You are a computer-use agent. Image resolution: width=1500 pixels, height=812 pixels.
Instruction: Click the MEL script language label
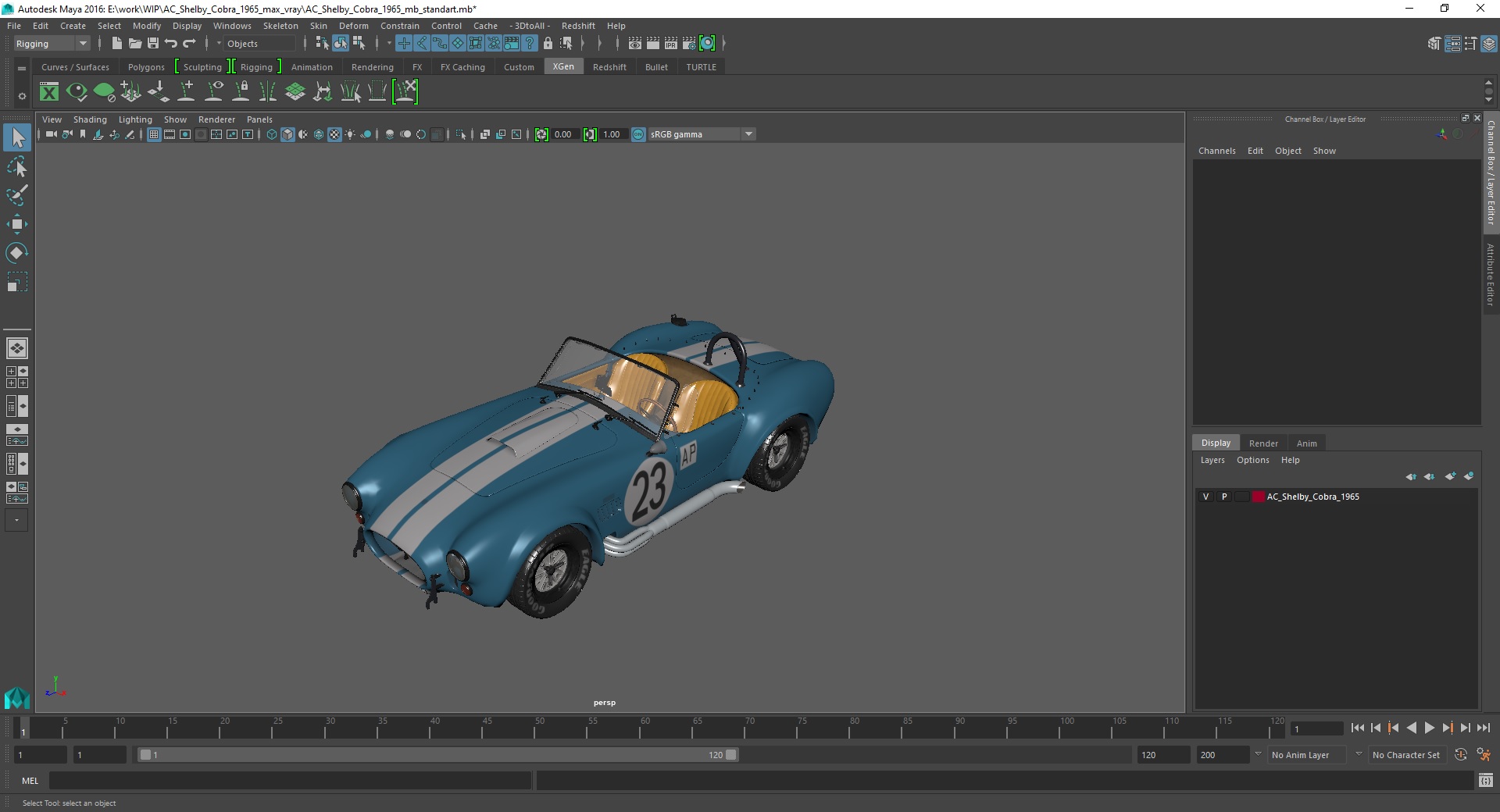coord(30,781)
